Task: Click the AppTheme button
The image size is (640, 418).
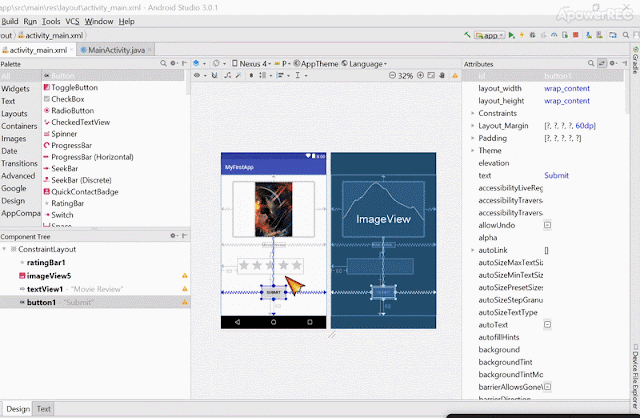Action: coord(316,63)
